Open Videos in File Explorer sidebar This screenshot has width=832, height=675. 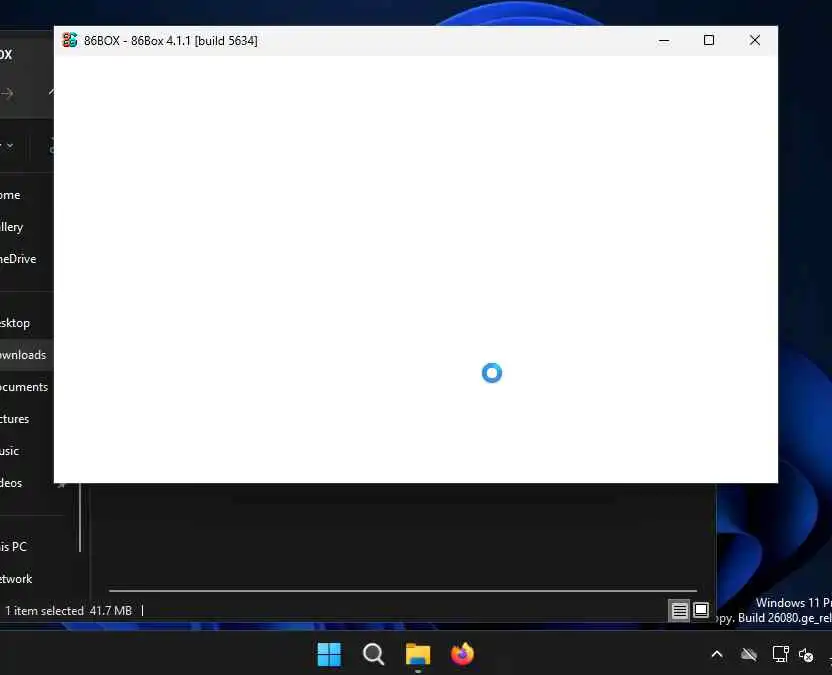11,482
